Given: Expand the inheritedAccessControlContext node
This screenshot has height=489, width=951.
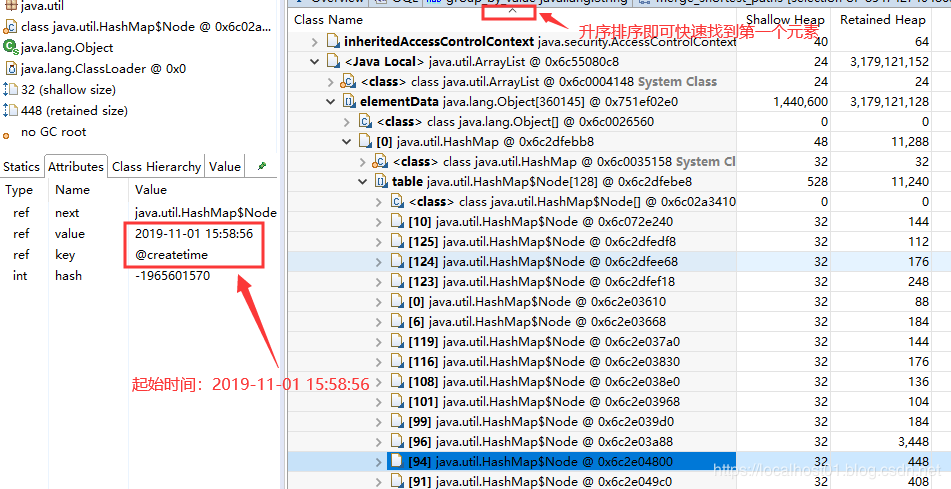Looking at the screenshot, I should coord(315,41).
